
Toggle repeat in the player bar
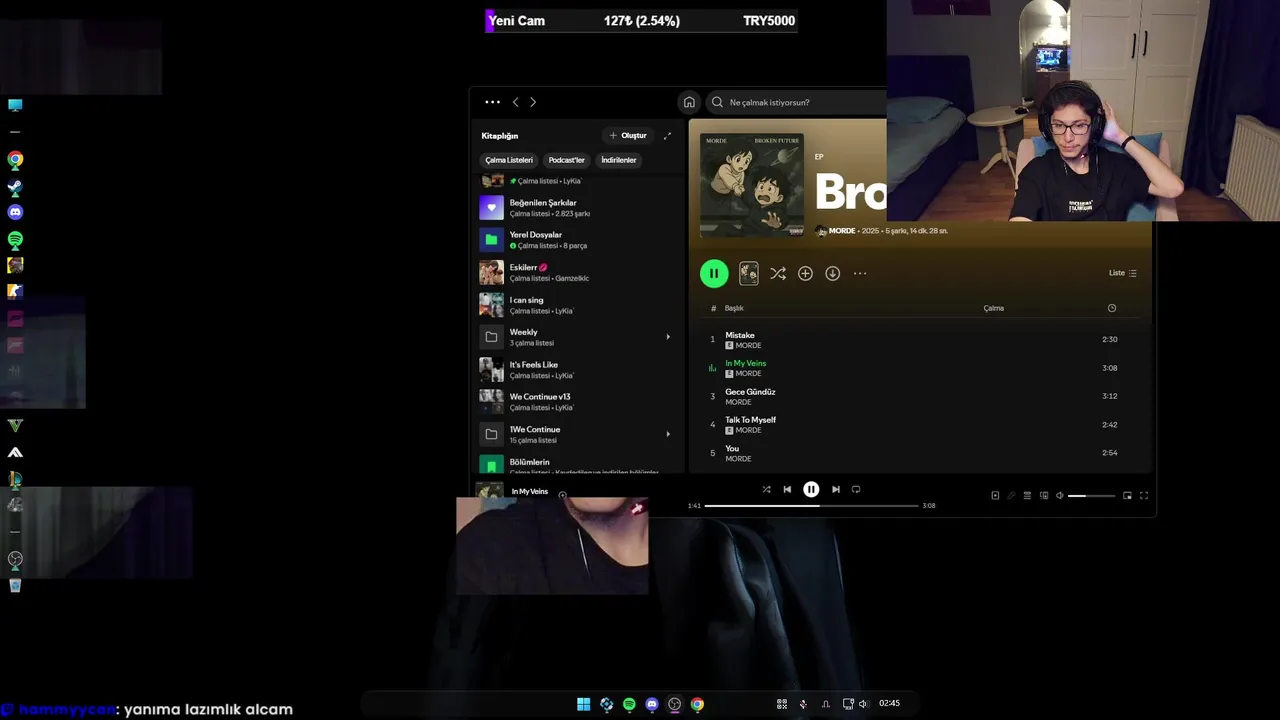856,490
